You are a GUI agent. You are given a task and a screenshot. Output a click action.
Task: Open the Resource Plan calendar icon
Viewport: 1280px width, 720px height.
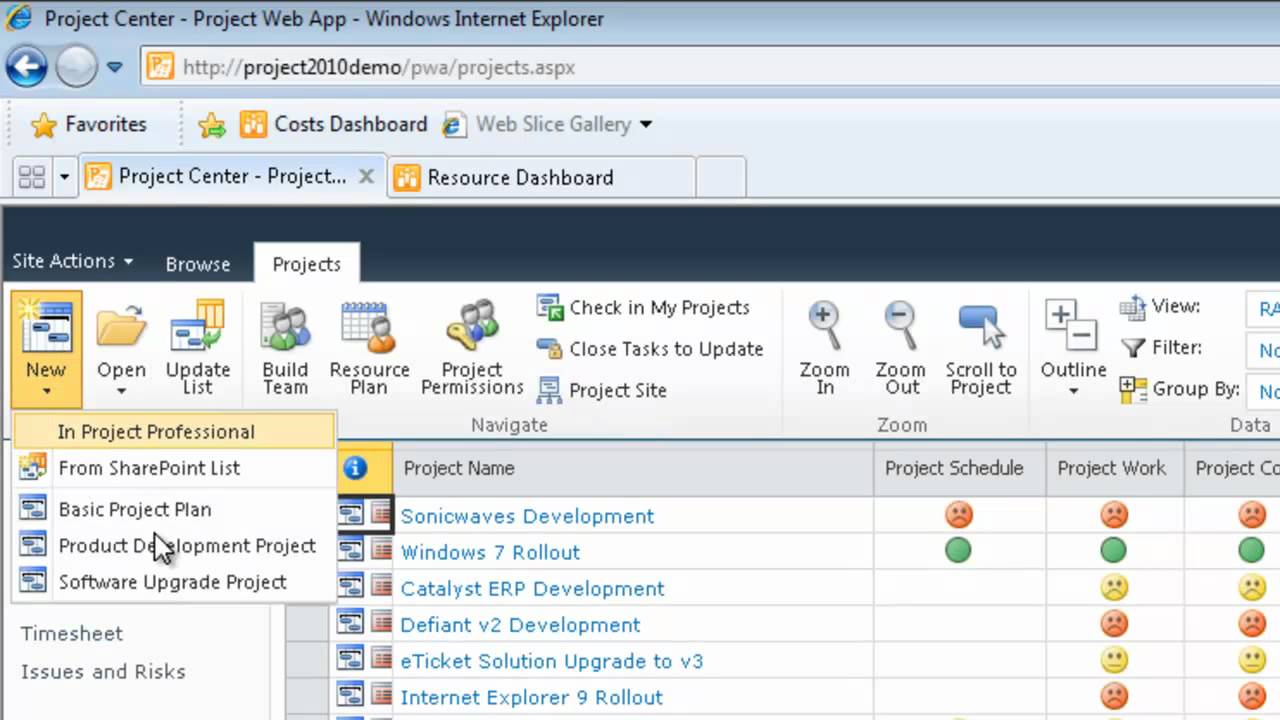(x=369, y=327)
